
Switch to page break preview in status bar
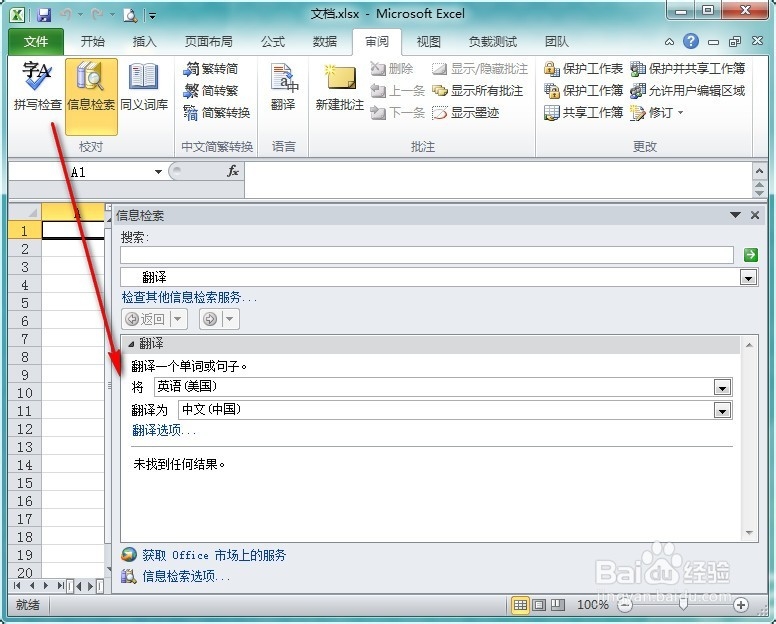pyautogui.click(x=558, y=605)
